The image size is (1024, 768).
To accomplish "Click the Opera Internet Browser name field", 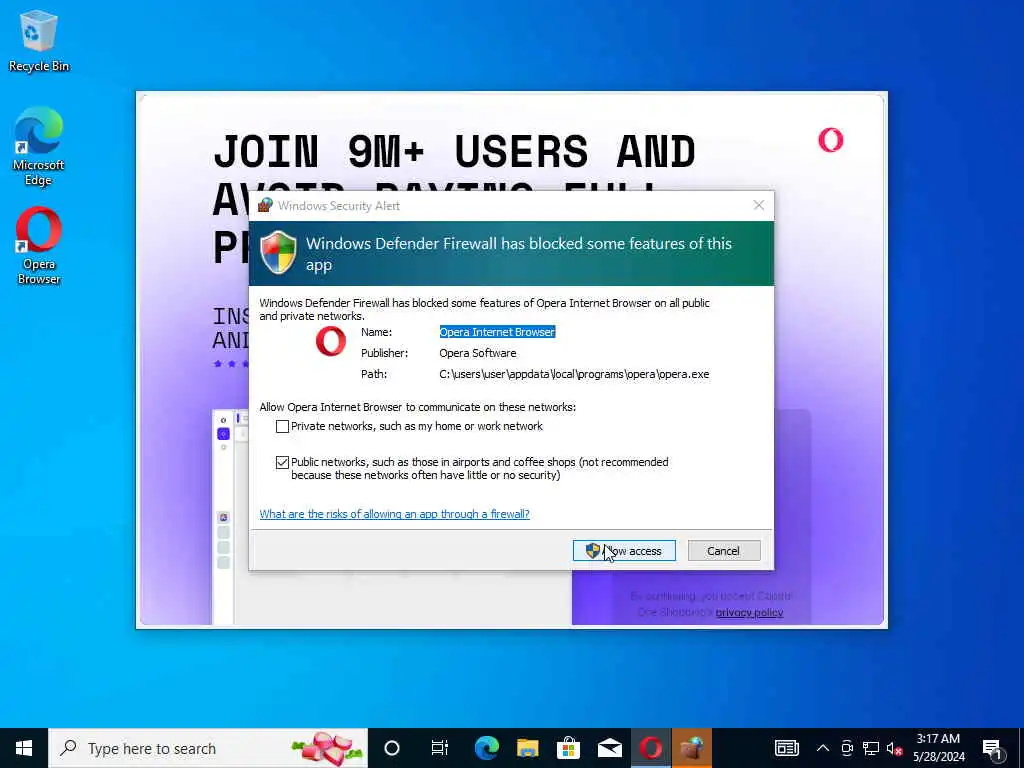I will pos(497,332).
